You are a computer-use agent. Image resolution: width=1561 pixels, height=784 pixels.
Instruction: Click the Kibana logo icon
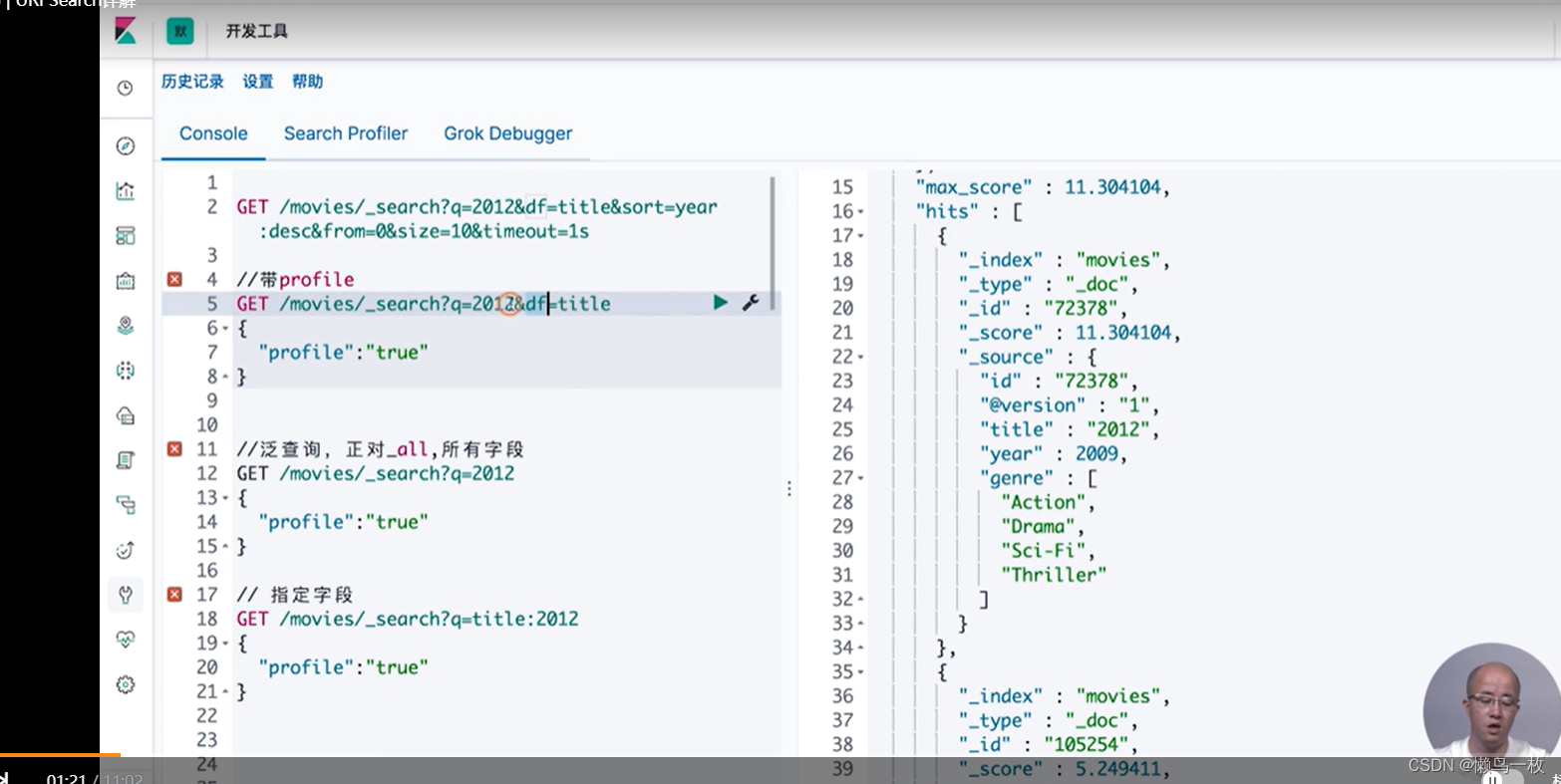[x=126, y=31]
